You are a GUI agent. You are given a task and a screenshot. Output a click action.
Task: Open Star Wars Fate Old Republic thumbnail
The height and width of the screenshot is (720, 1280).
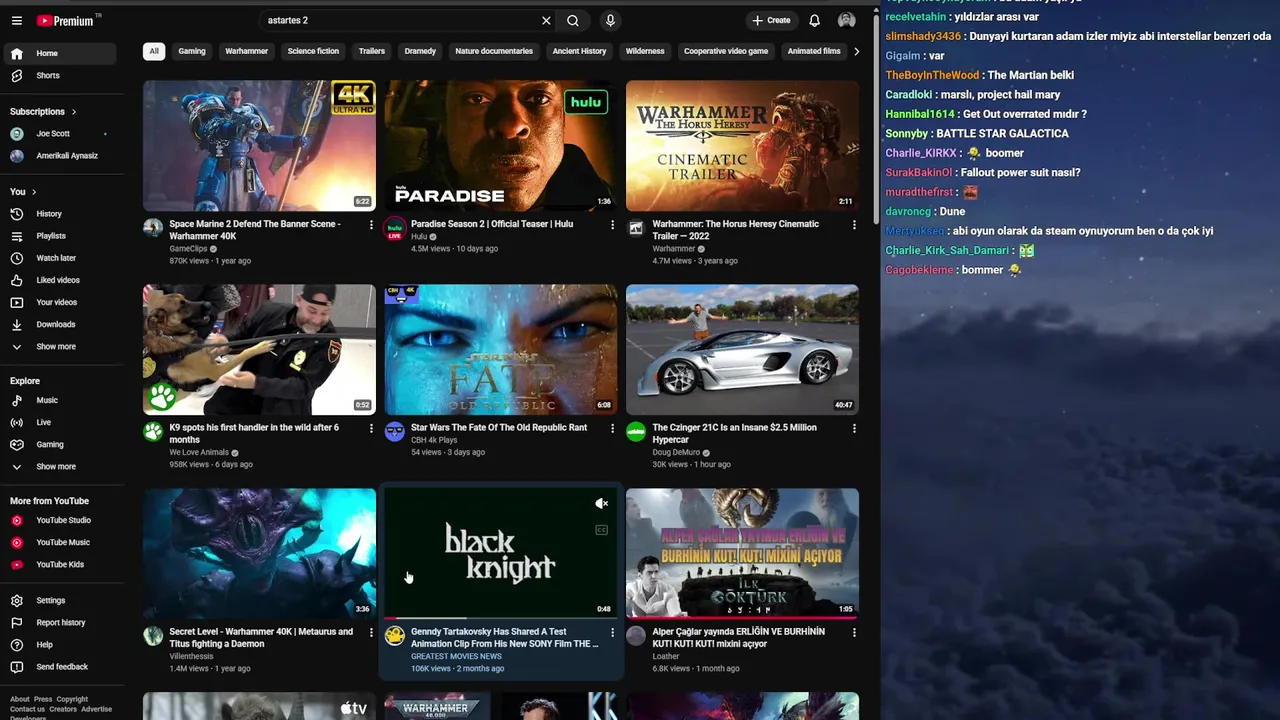click(x=501, y=350)
